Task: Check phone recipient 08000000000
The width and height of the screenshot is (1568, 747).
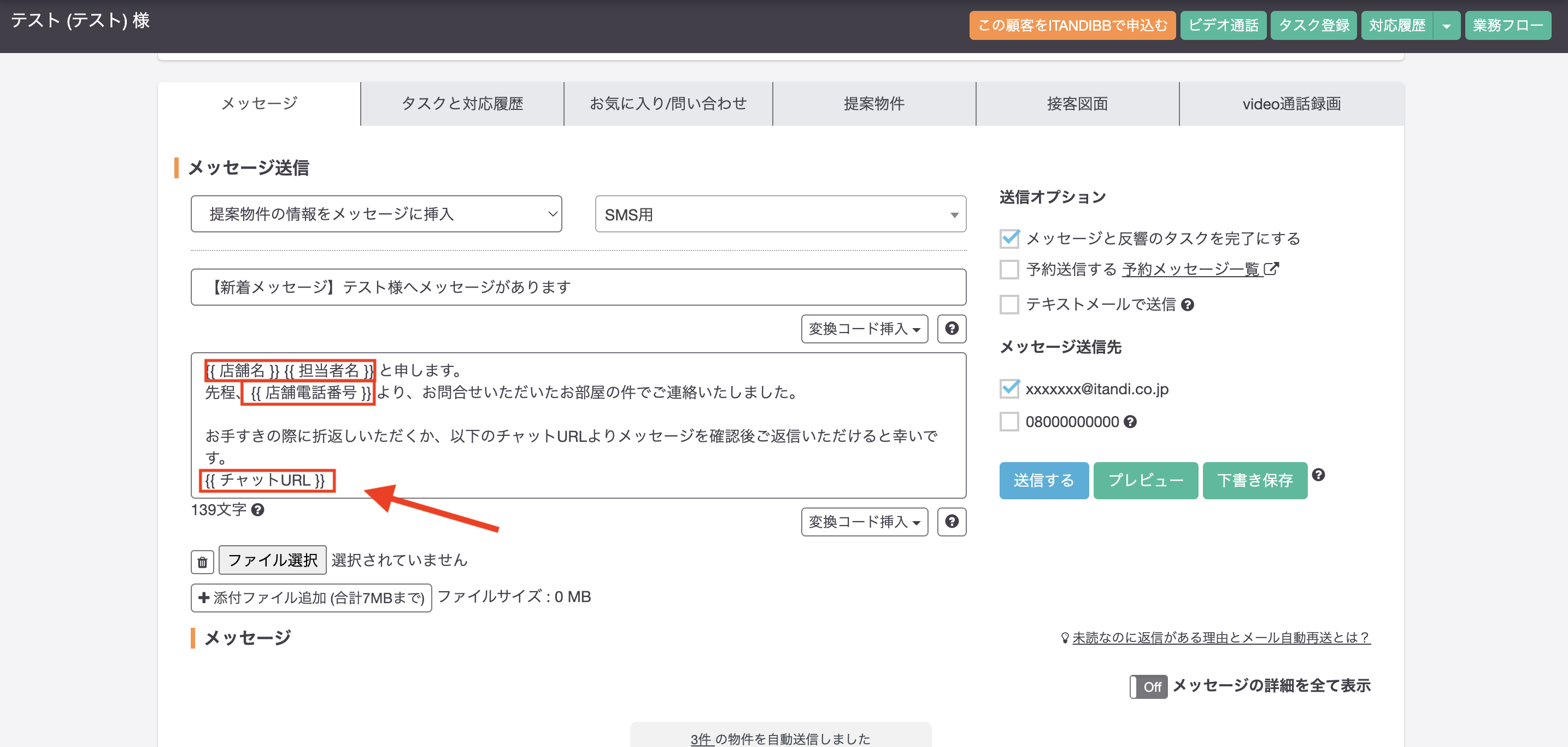Action: [x=1009, y=422]
